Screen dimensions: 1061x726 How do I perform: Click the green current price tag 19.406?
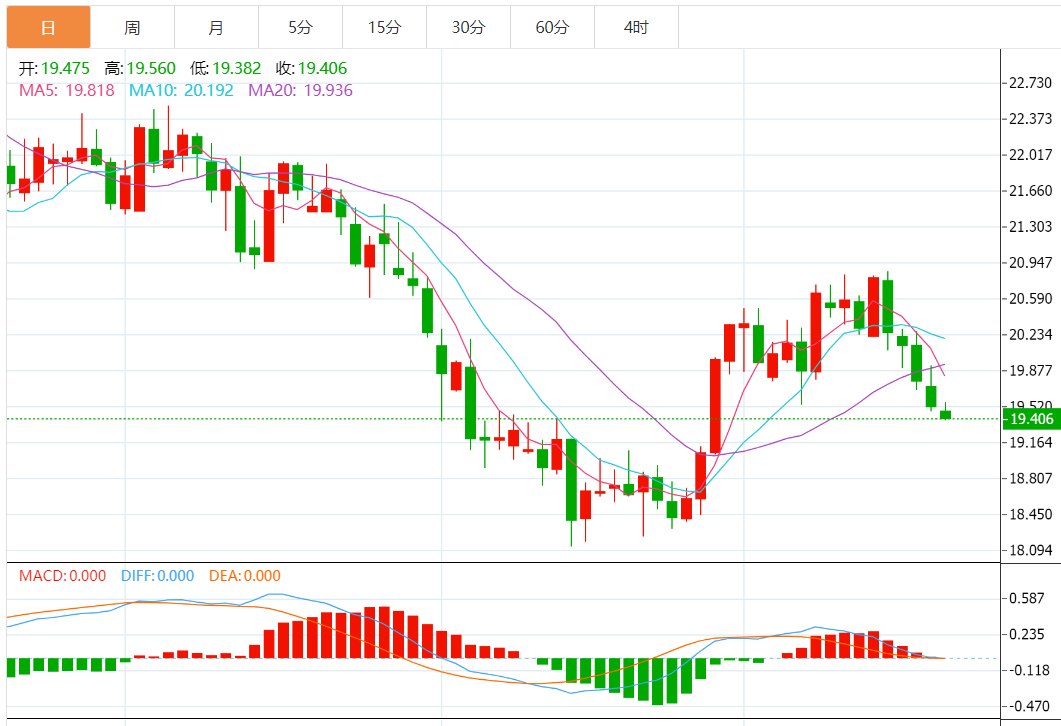1031,419
